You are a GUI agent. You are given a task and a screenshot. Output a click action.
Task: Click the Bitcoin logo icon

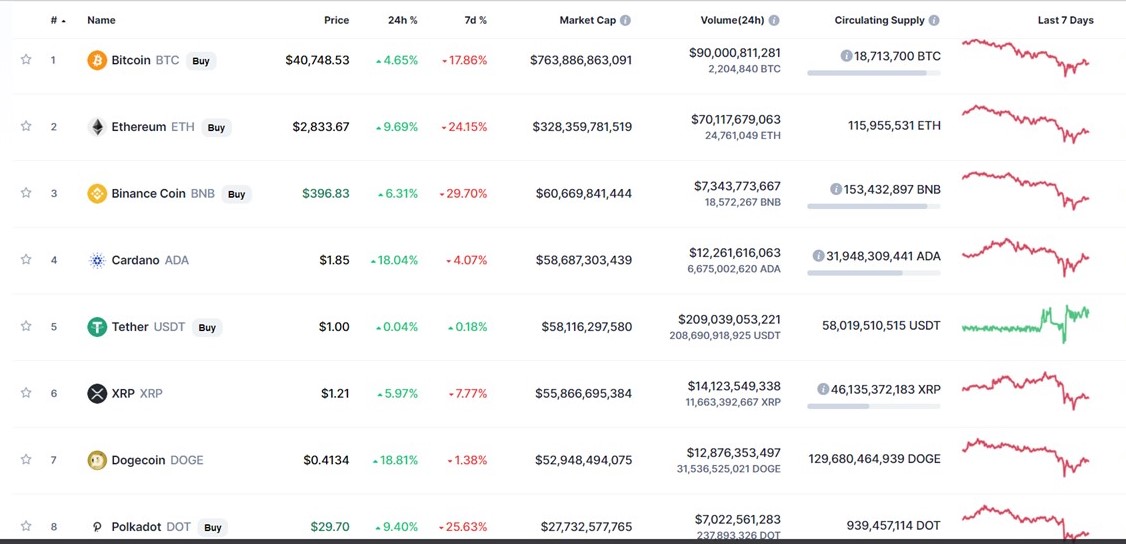[97, 60]
